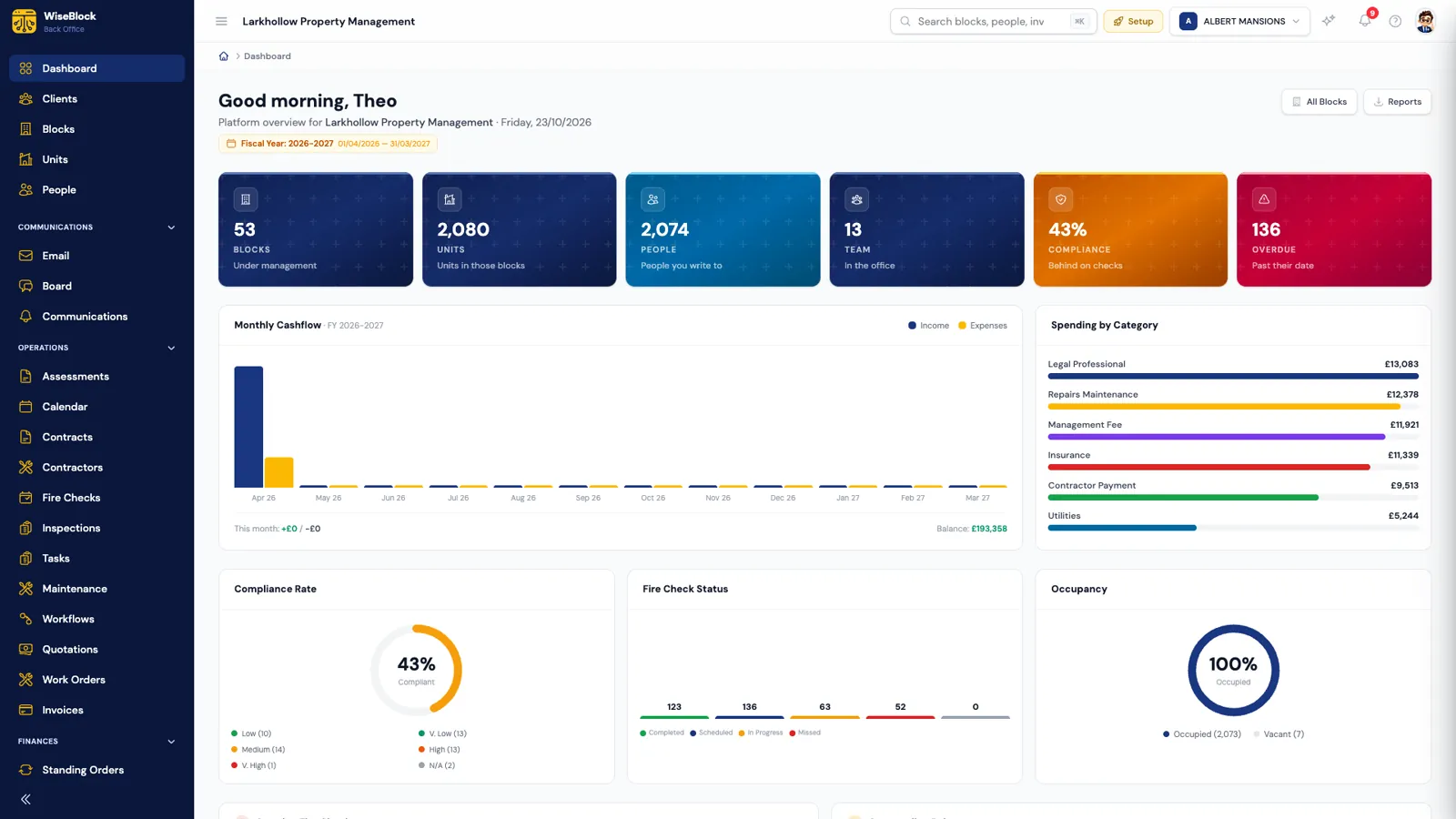Click the People card icon
This screenshot has height=819, width=1456.
(652, 199)
